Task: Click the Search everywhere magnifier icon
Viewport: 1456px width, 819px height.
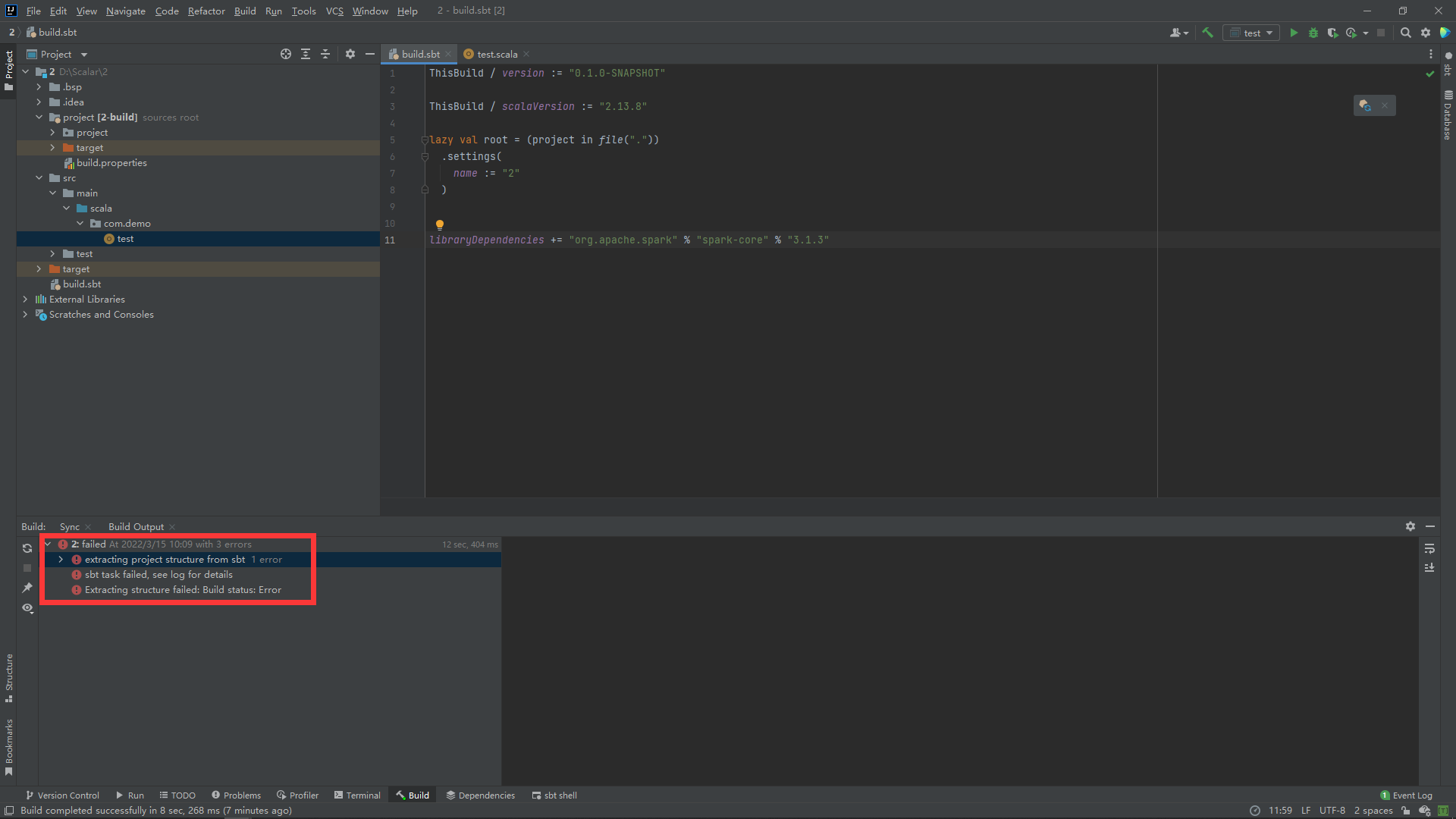Action: pos(1406,32)
